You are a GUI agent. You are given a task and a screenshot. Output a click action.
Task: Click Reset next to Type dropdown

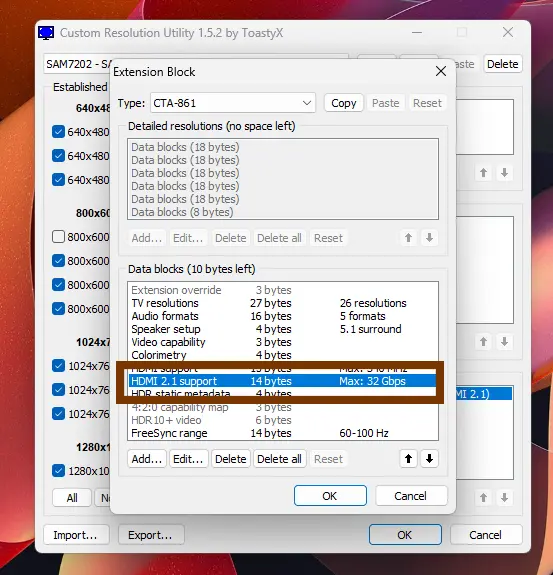(x=427, y=103)
